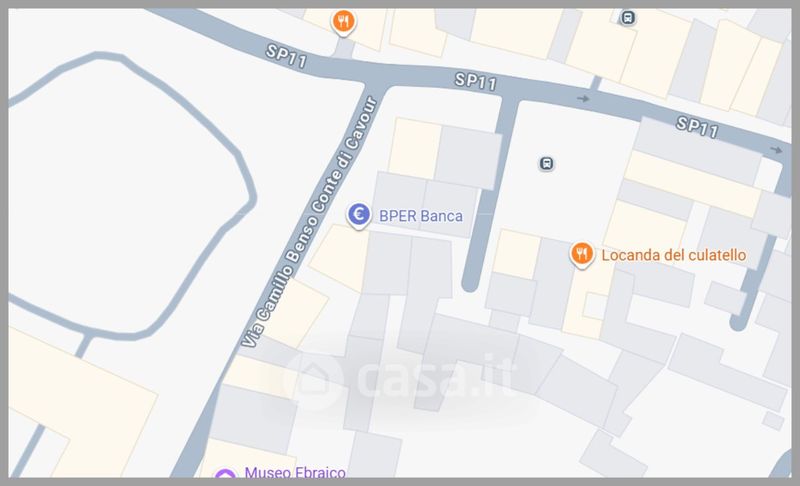Select the bus stop icon at top right
Viewport: 800px width, 486px height.
[x=628, y=18]
